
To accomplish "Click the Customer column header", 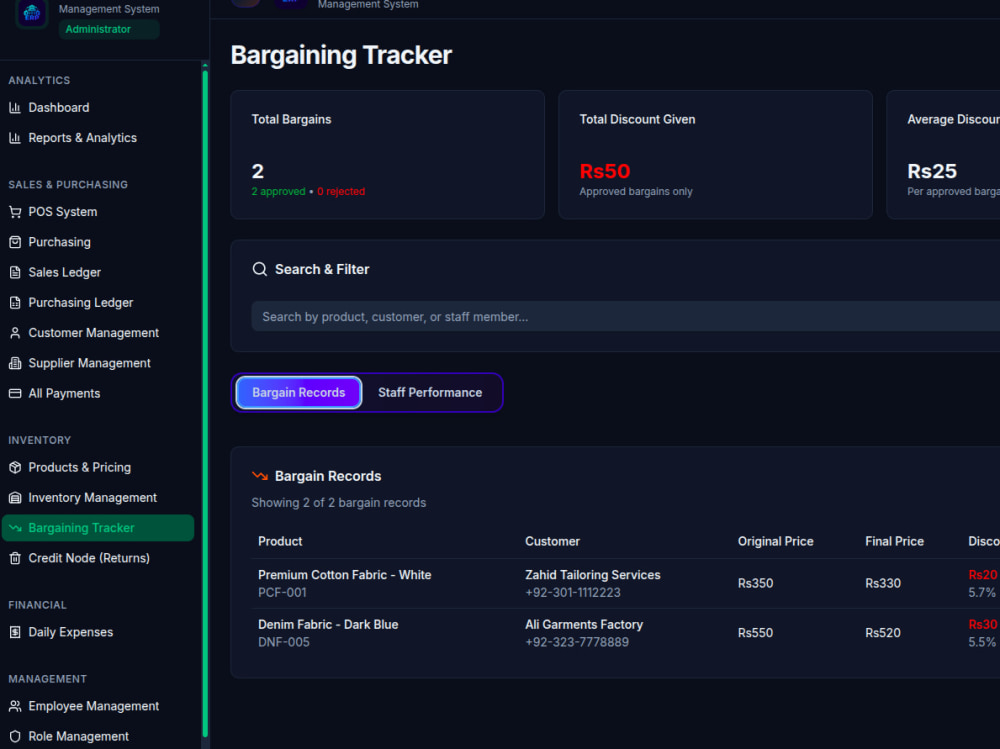I will [552, 541].
